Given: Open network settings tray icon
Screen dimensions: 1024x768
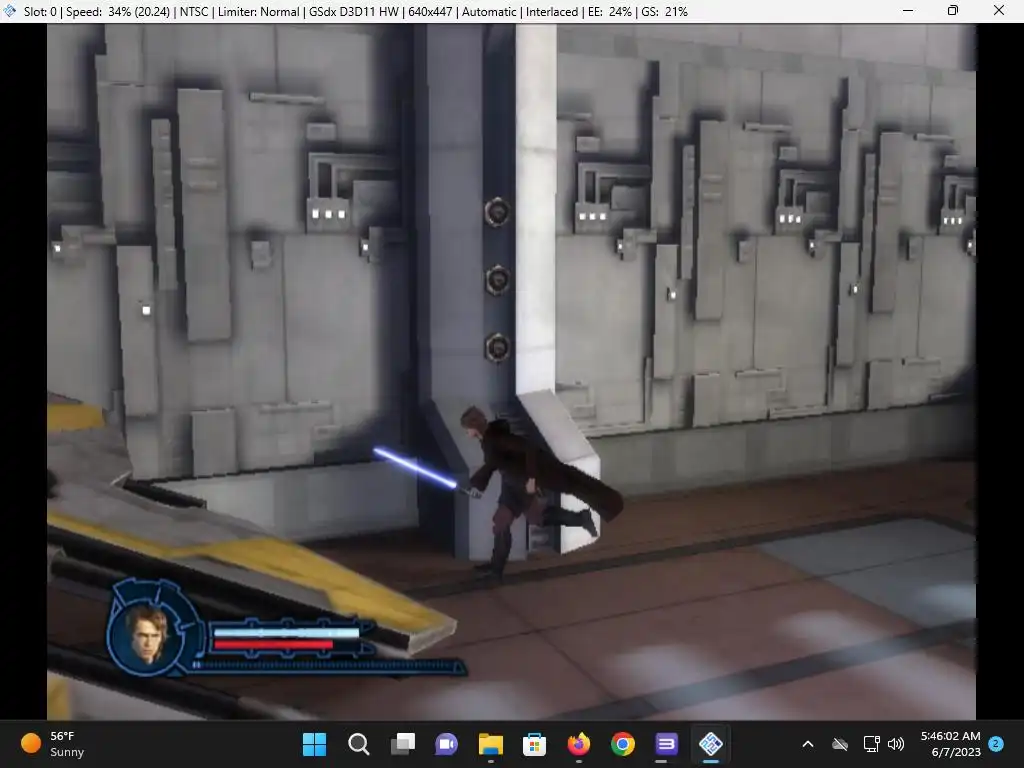Looking at the screenshot, I should (871, 744).
